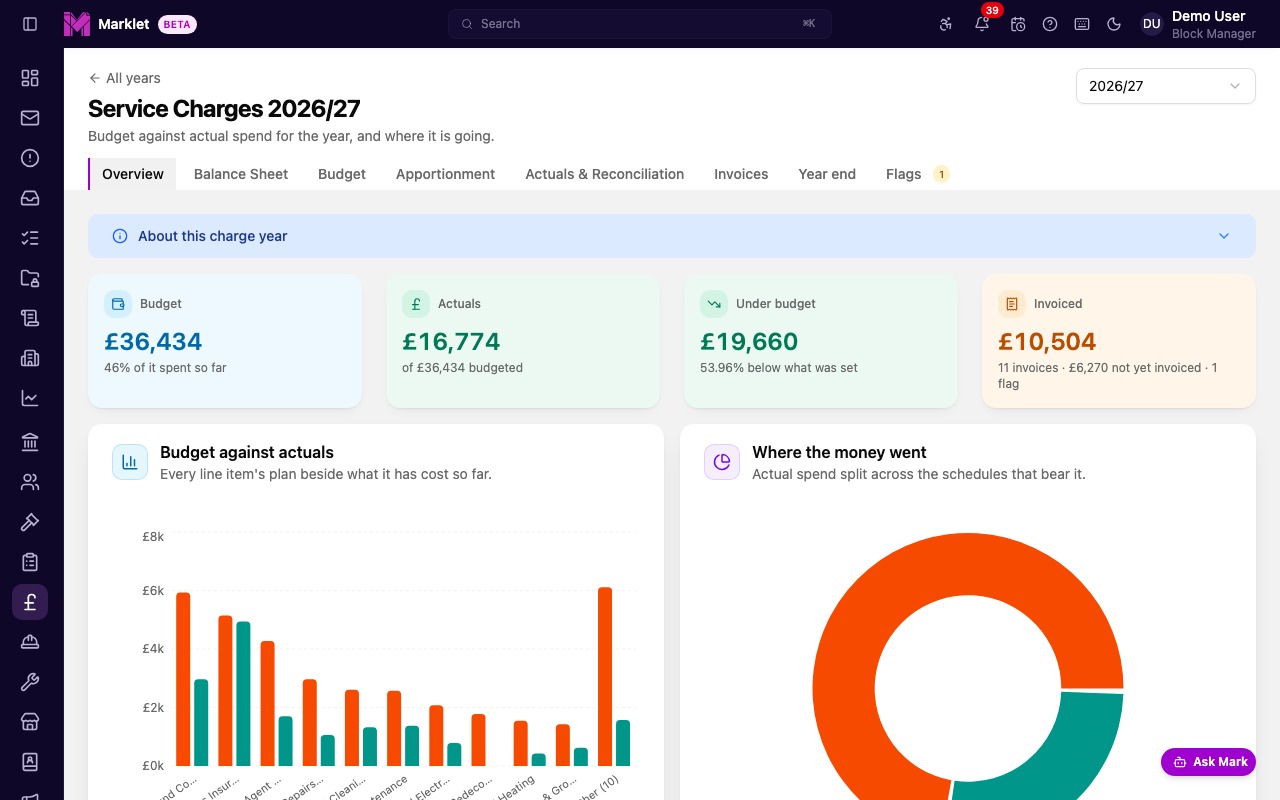Click the £19,660 under budget value
The height and width of the screenshot is (800, 1280).
coord(749,341)
